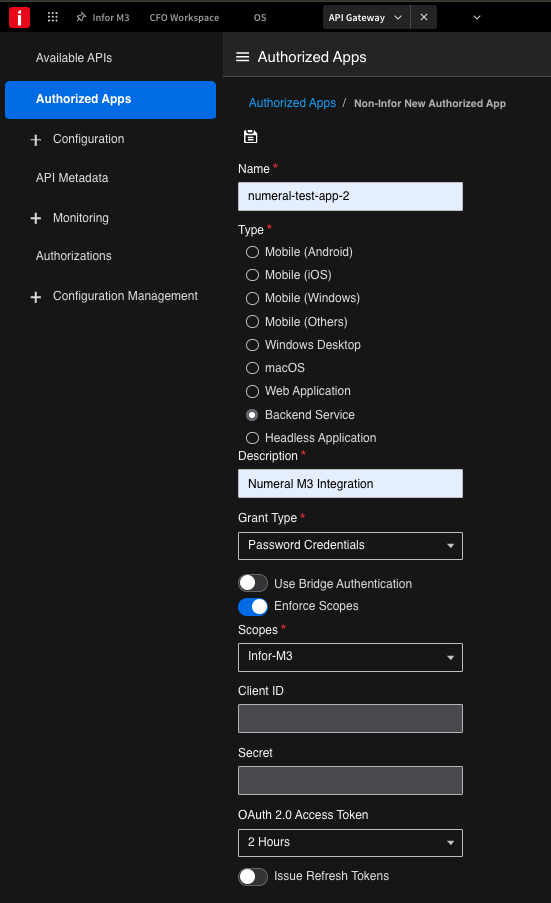Screen dimensions: 551x903
Task: Open the Infor M3 tab
Action: coord(111,17)
